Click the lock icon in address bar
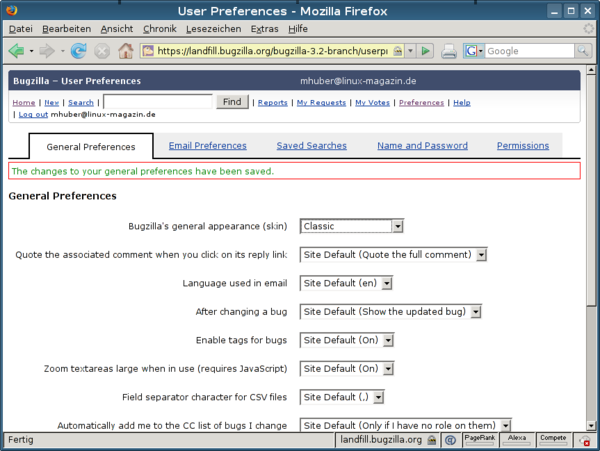 click(x=398, y=51)
